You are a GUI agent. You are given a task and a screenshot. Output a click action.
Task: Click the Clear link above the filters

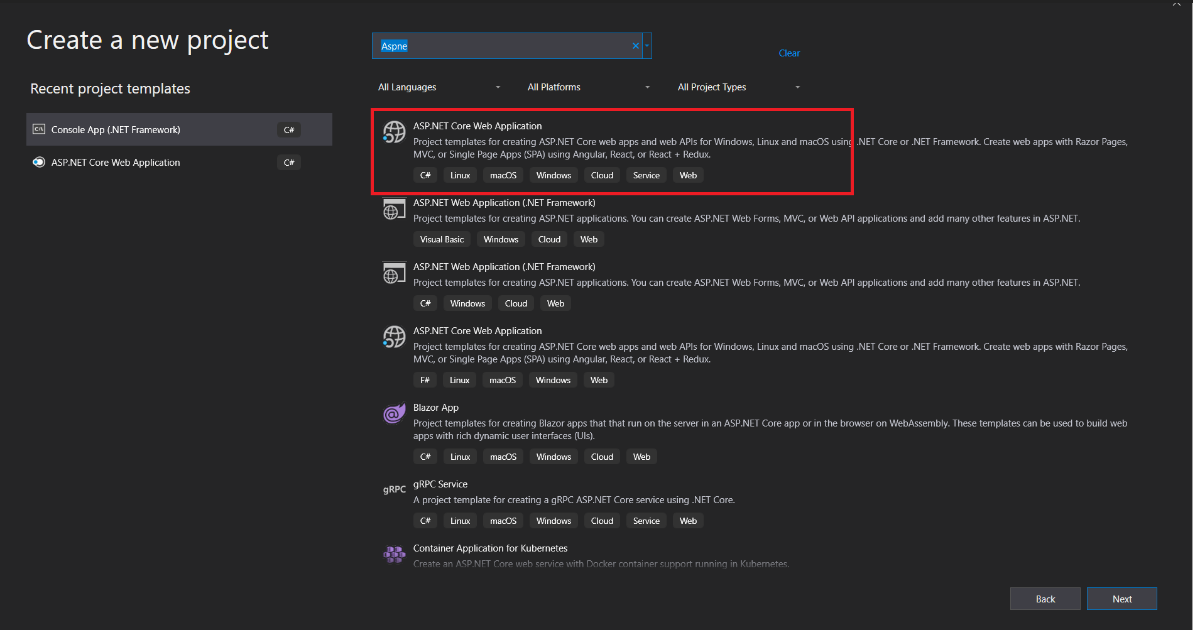tap(789, 53)
